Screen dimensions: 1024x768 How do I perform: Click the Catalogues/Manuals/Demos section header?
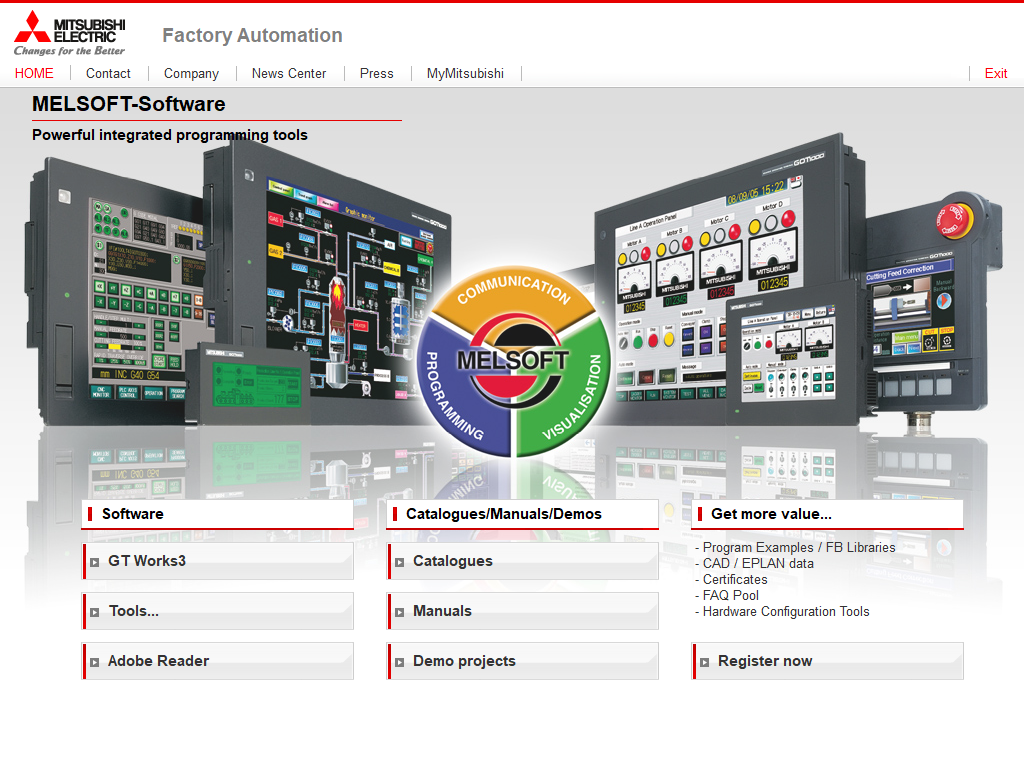tap(522, 514)
